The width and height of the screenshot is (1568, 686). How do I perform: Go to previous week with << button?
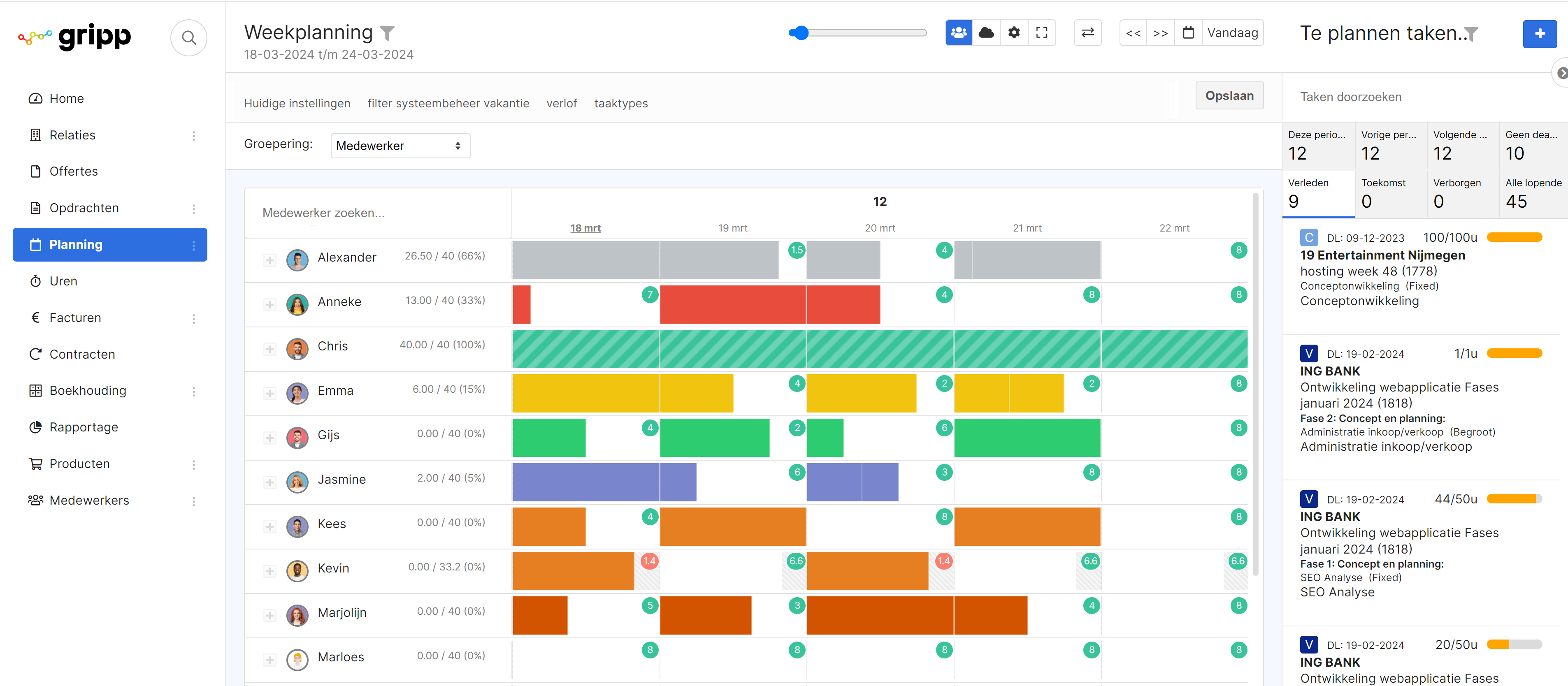coord(1134,33)
